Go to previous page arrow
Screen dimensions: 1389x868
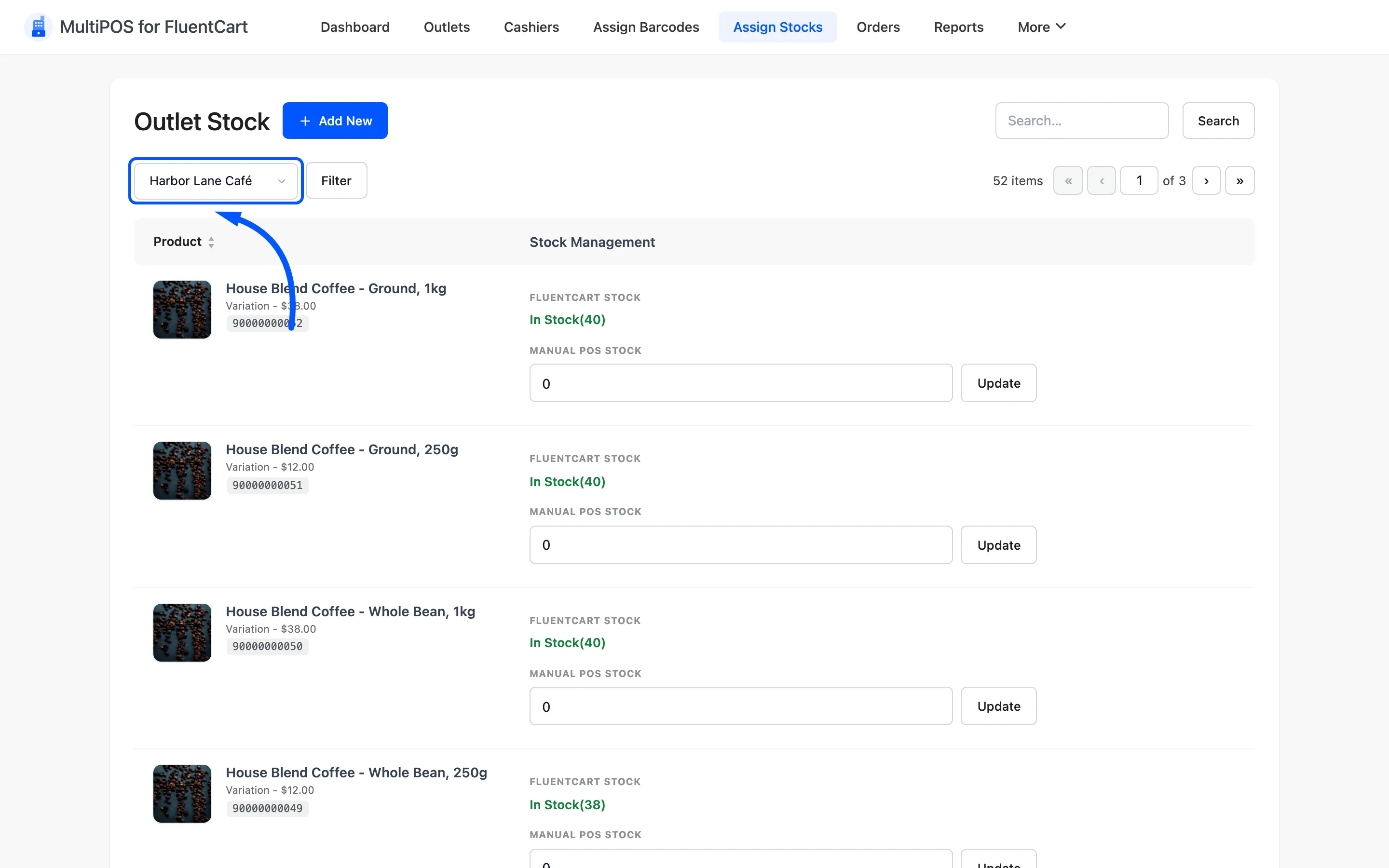(x=1101, y=181)
